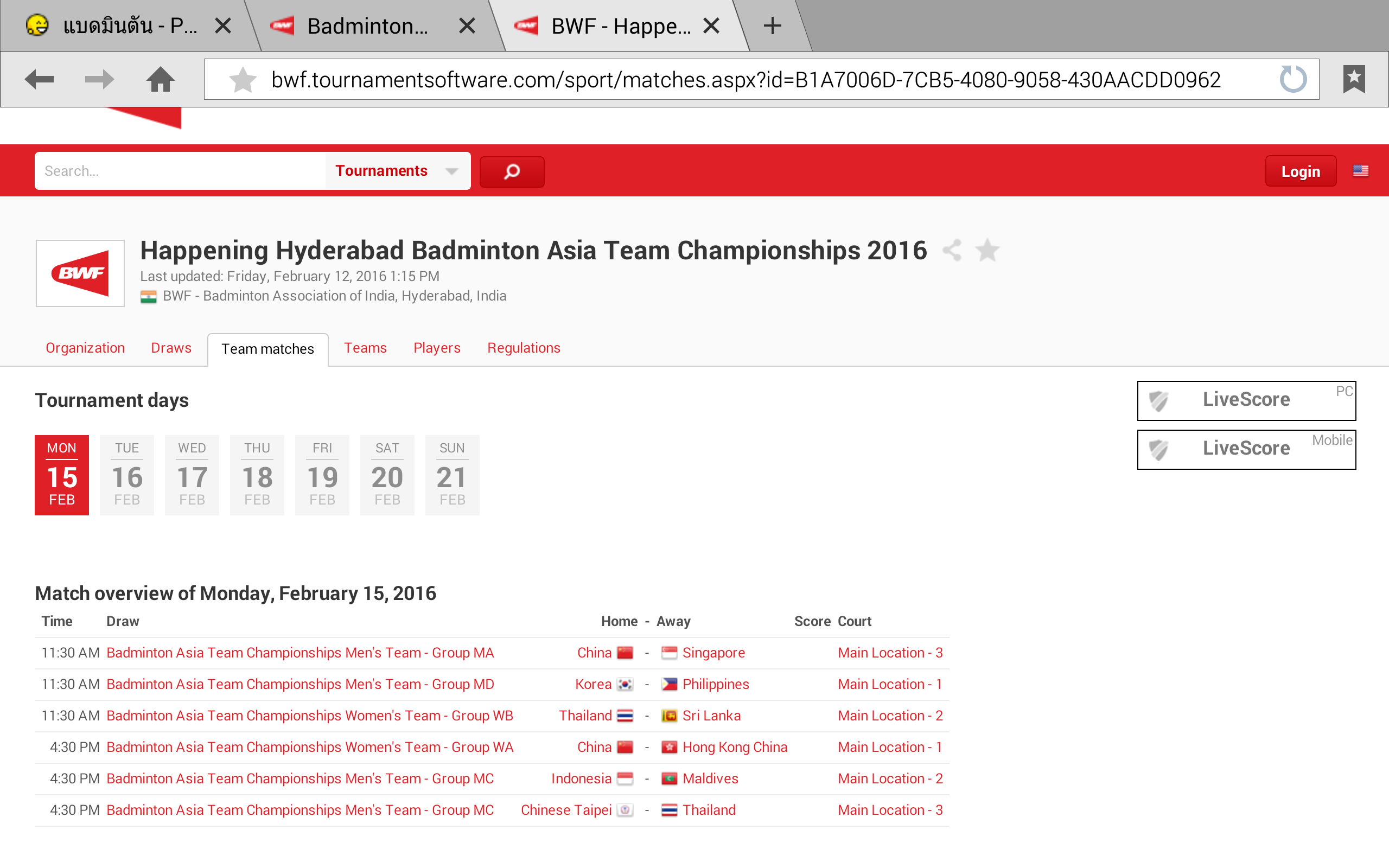Screen dimensions: 1389x868
Task: Select Sunday 21 Feb tournament day
Action: 452,475
